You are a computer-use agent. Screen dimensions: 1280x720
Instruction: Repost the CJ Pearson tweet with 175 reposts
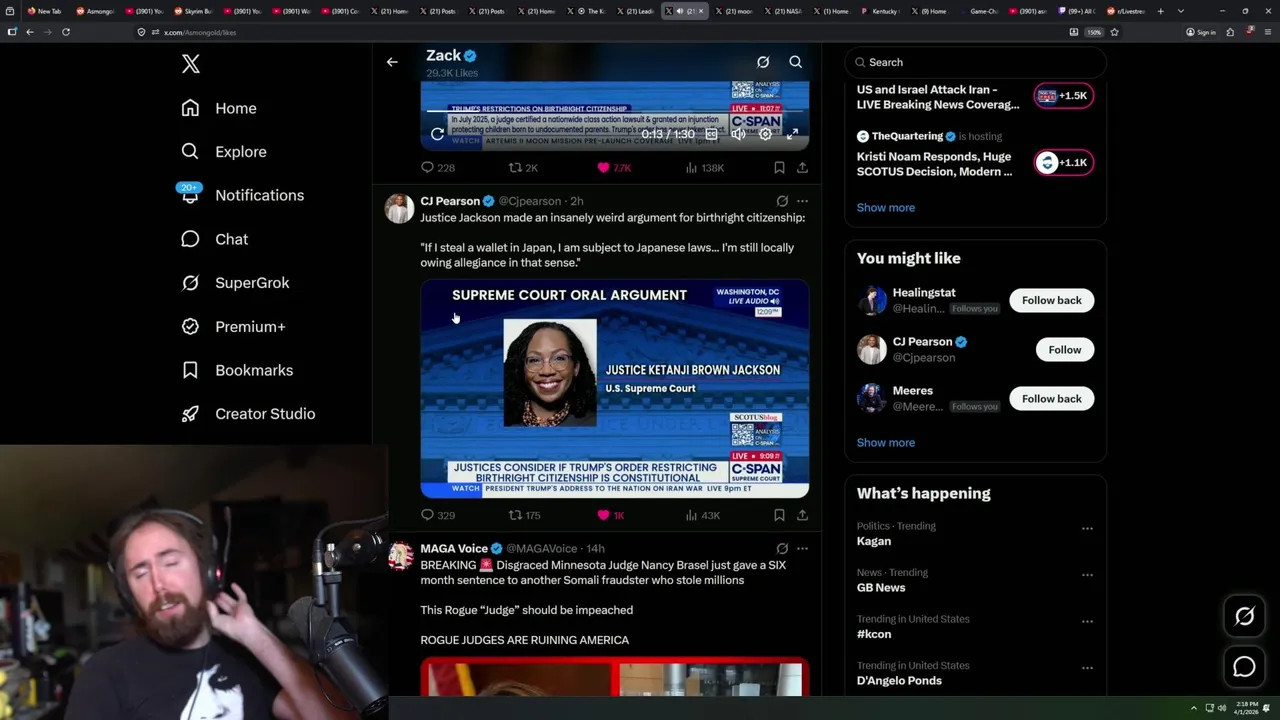pyautogui.click(x=524, y=515)
